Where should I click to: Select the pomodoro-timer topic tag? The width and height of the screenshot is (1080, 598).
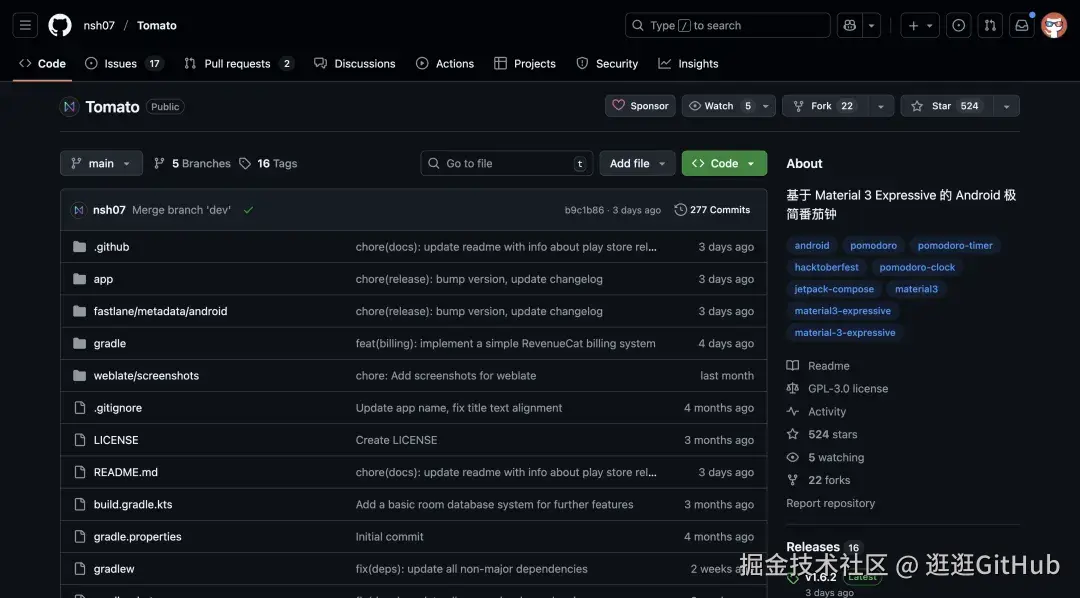(x=955, y=245)
